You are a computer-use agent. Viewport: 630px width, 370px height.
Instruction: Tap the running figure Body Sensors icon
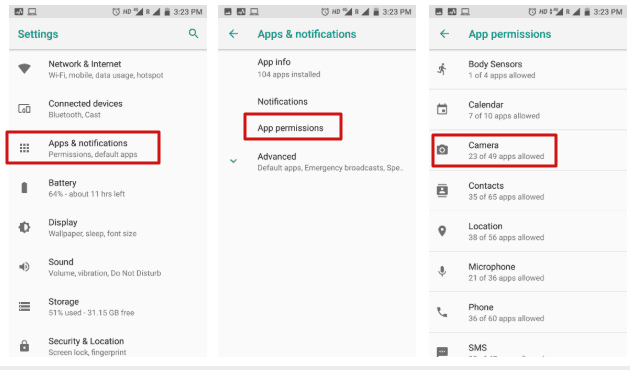pyautogui.click(x=442, y=69)
